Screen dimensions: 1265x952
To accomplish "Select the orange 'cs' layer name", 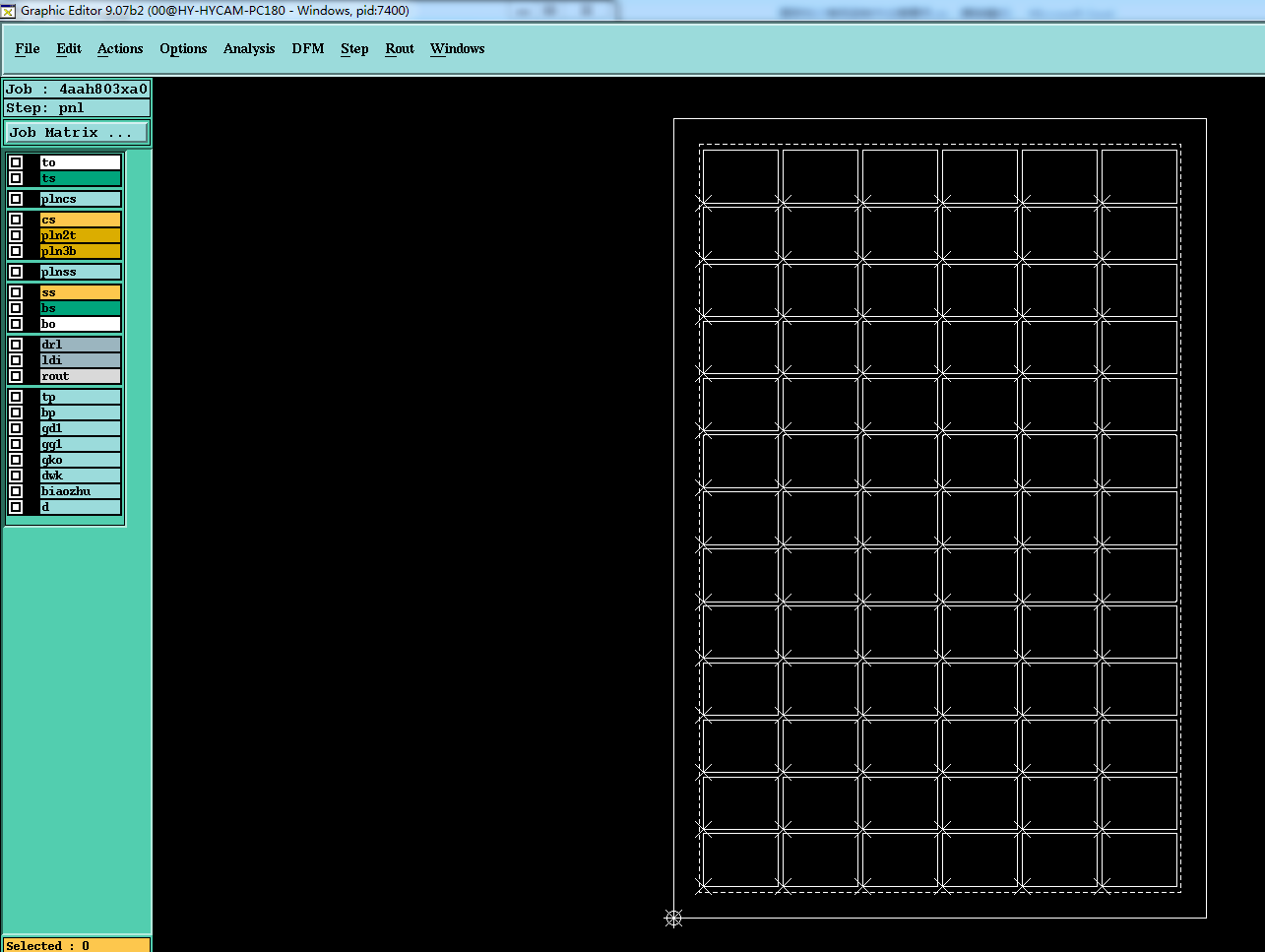I will [81, 220].
